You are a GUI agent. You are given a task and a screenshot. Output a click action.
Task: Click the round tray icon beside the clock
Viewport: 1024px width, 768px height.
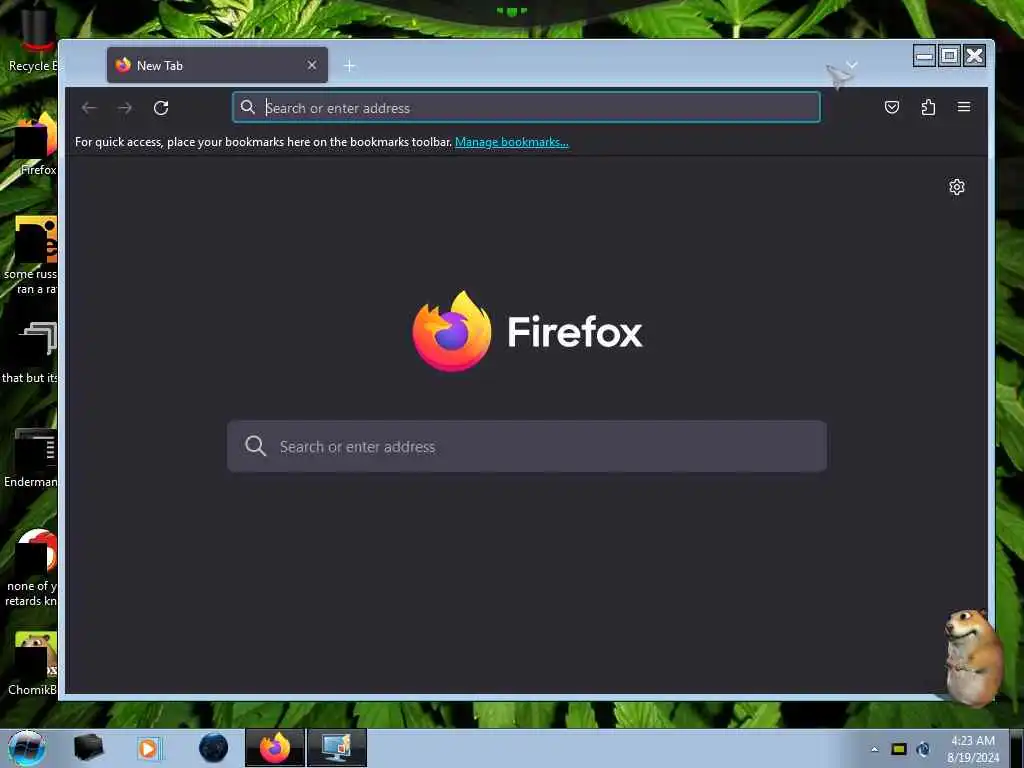pyautogui.click(x=923, y=749)
